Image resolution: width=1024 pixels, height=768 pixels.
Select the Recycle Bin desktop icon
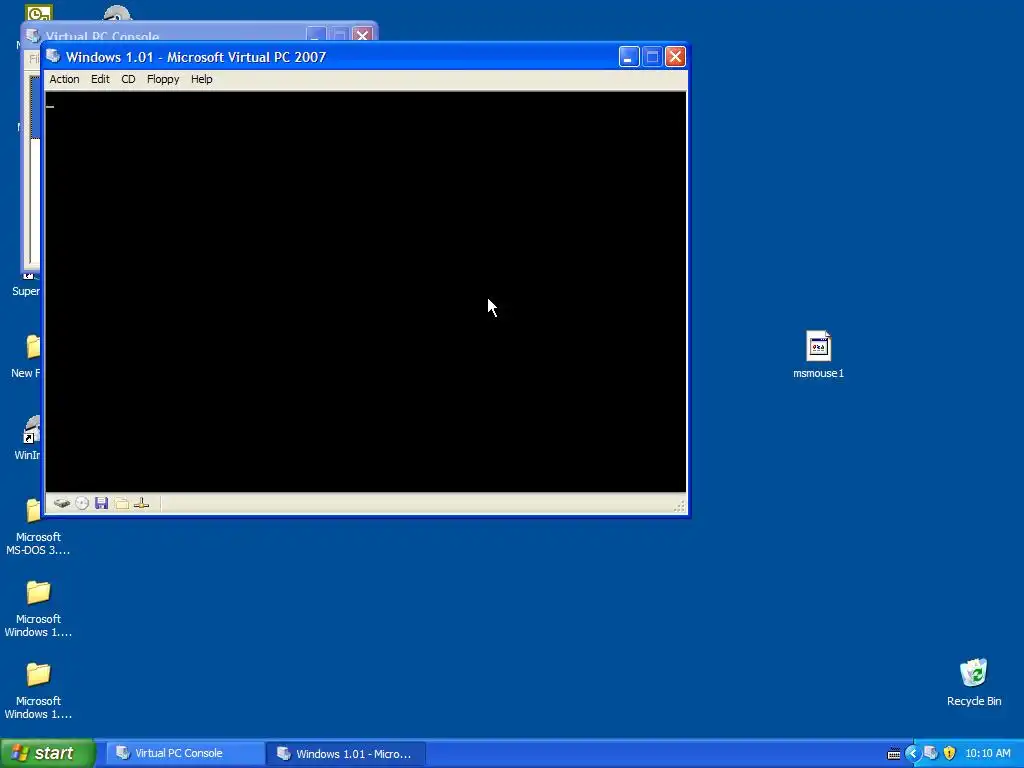tap(974, 682)
